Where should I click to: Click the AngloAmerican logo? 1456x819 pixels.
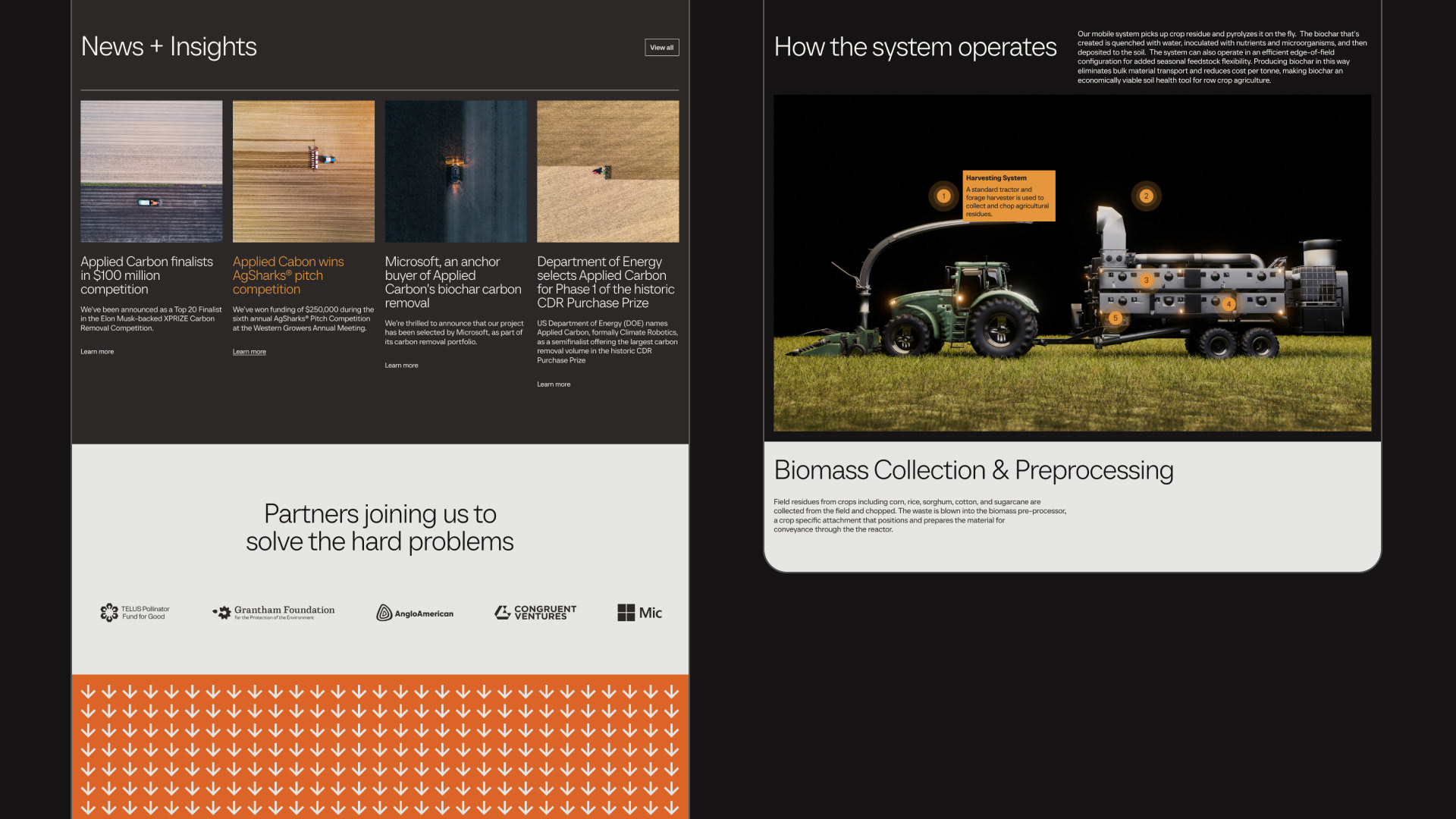click(x=415, y=613)
